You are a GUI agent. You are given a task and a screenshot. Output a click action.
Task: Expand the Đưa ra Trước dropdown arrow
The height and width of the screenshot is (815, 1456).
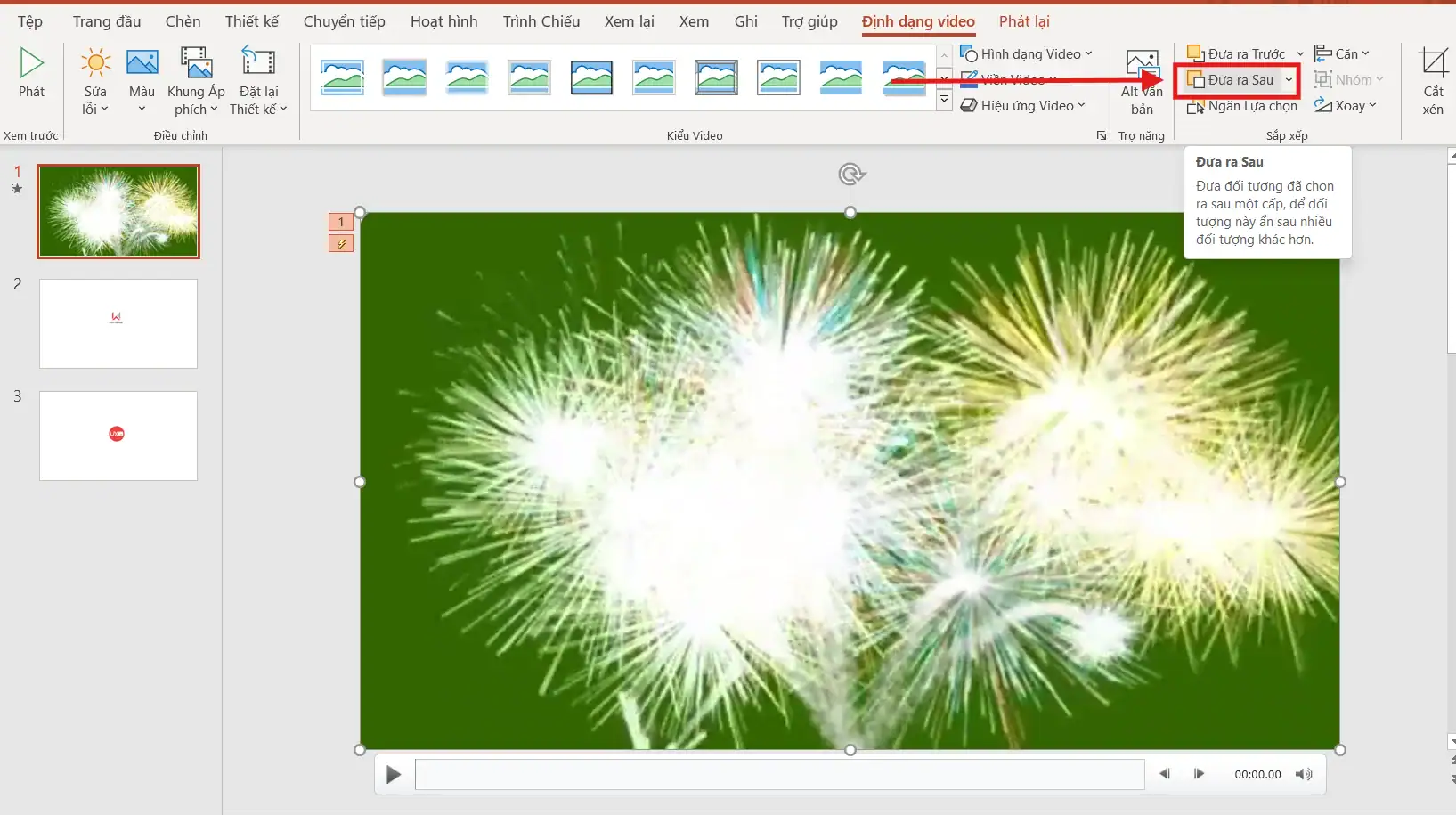(1300, 54)
